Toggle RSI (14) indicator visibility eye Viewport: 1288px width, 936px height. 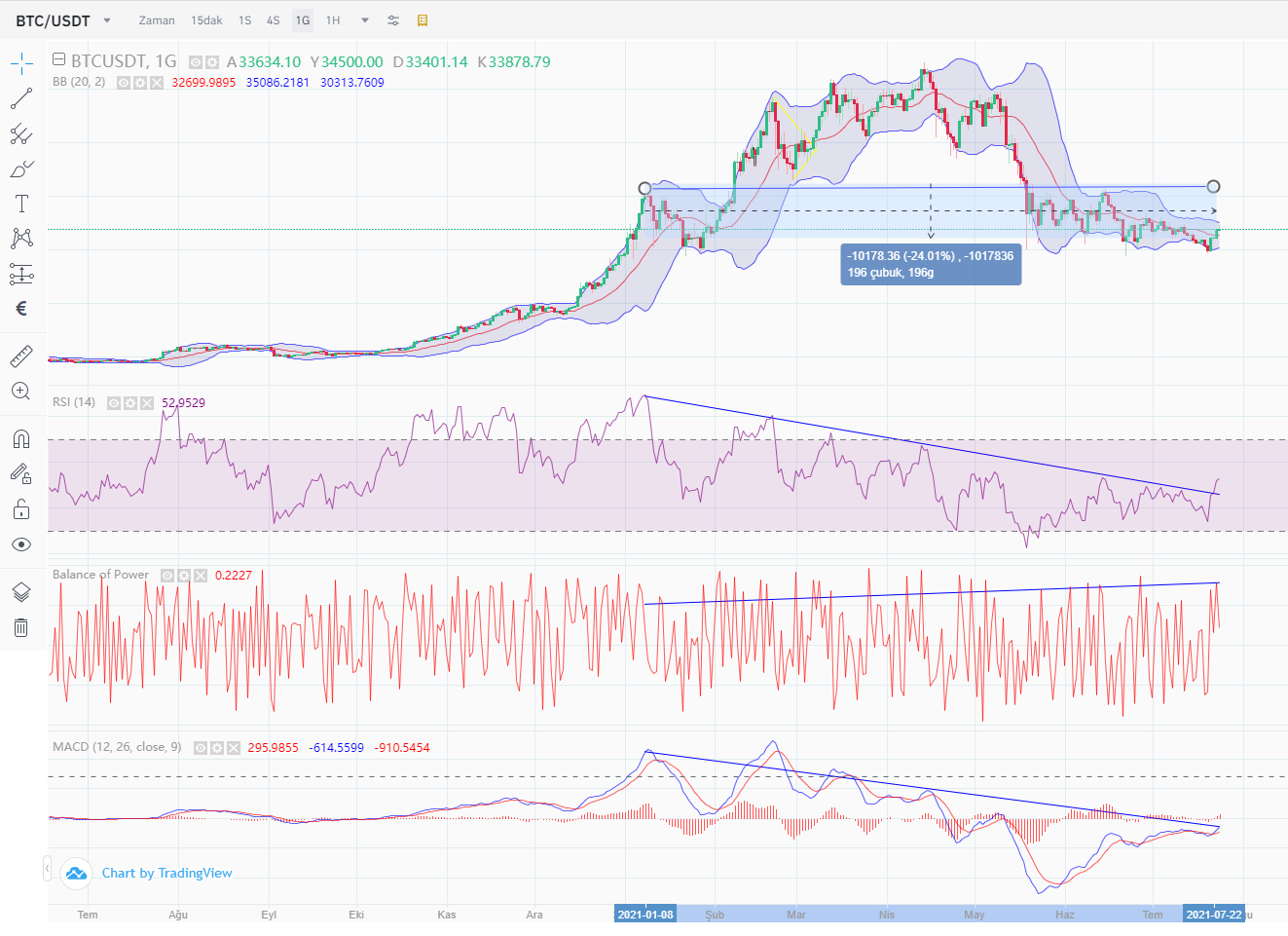pos(114,403)
